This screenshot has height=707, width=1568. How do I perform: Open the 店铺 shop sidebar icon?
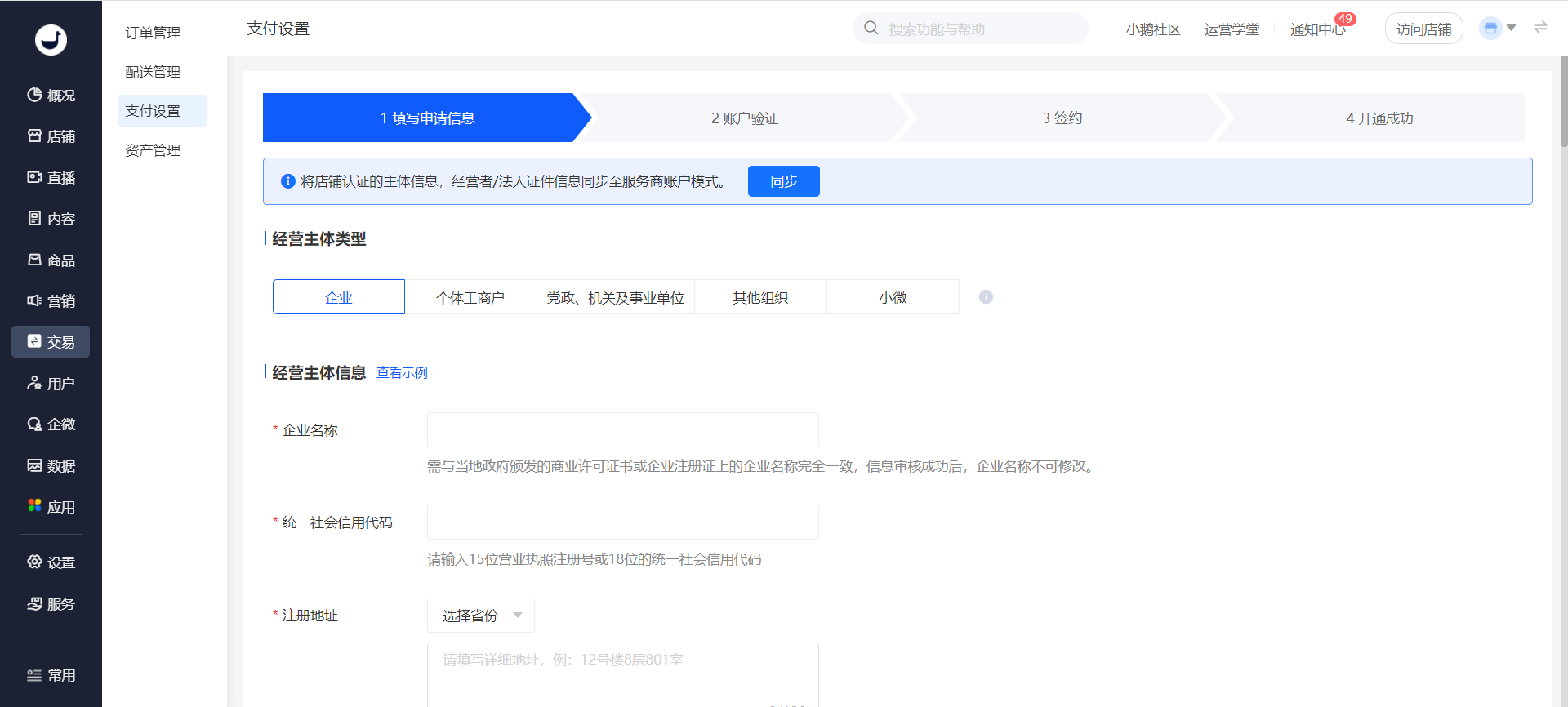pos(34,136)
